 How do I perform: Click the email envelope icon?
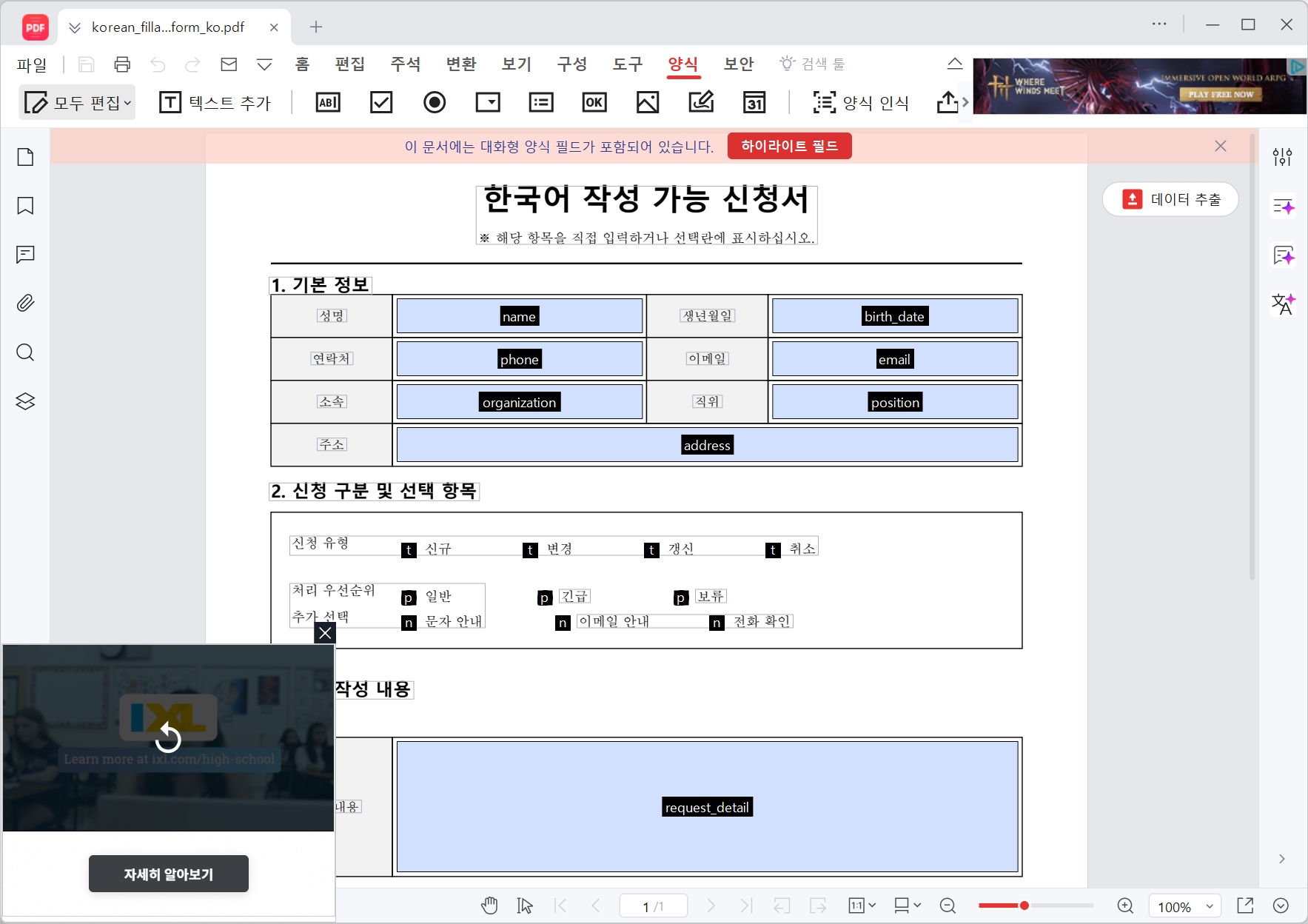229,64
